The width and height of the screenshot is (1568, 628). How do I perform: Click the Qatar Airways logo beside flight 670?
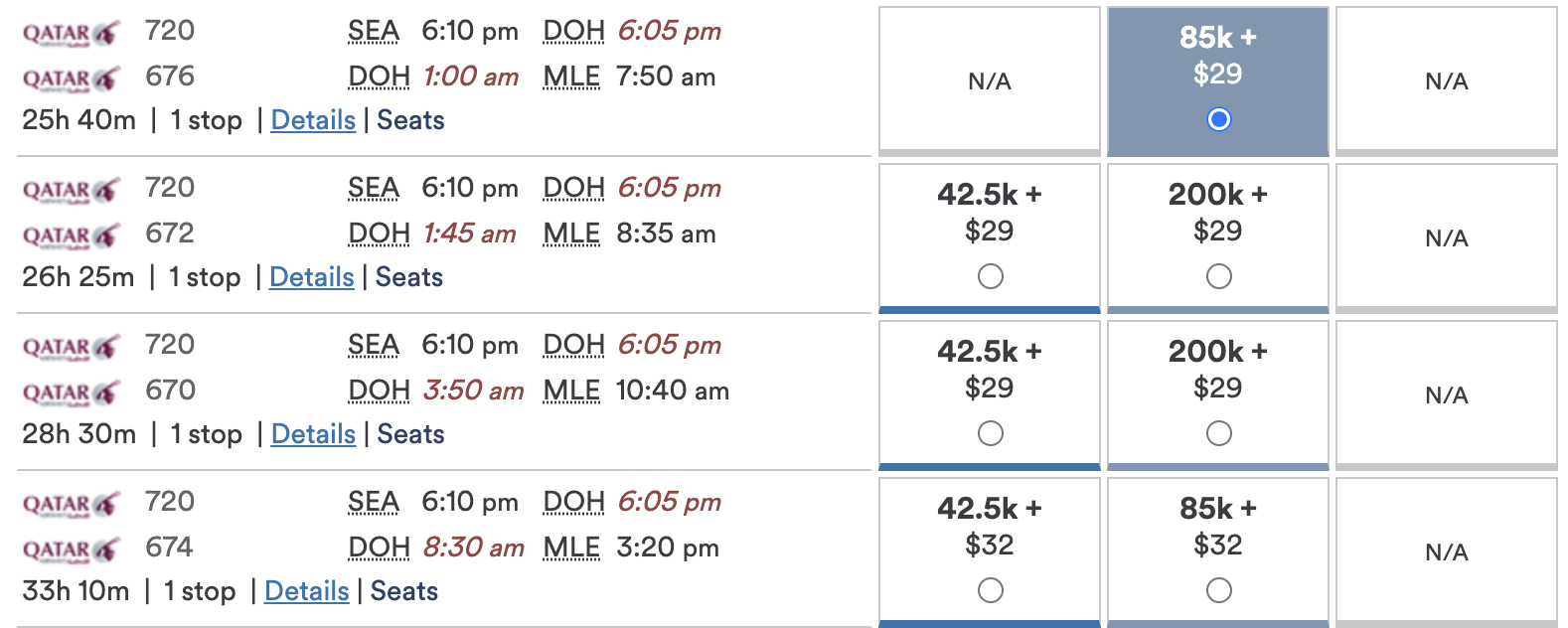(x=72, y=392)
